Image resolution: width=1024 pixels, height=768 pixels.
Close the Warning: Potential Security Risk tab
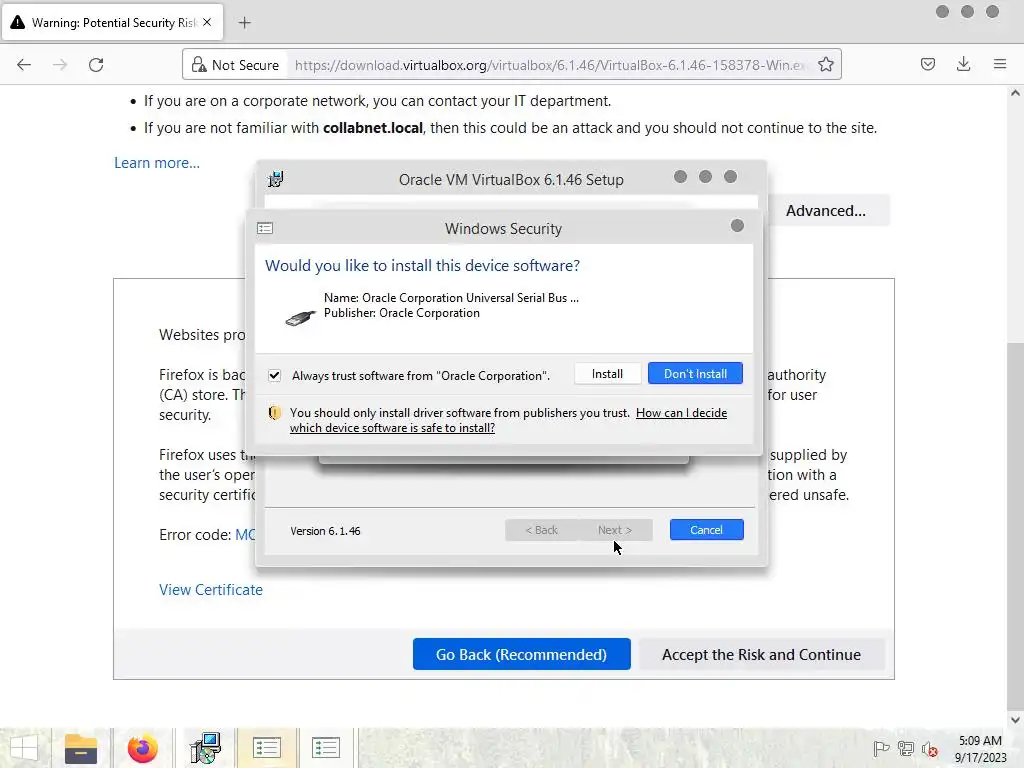[207, 22]
